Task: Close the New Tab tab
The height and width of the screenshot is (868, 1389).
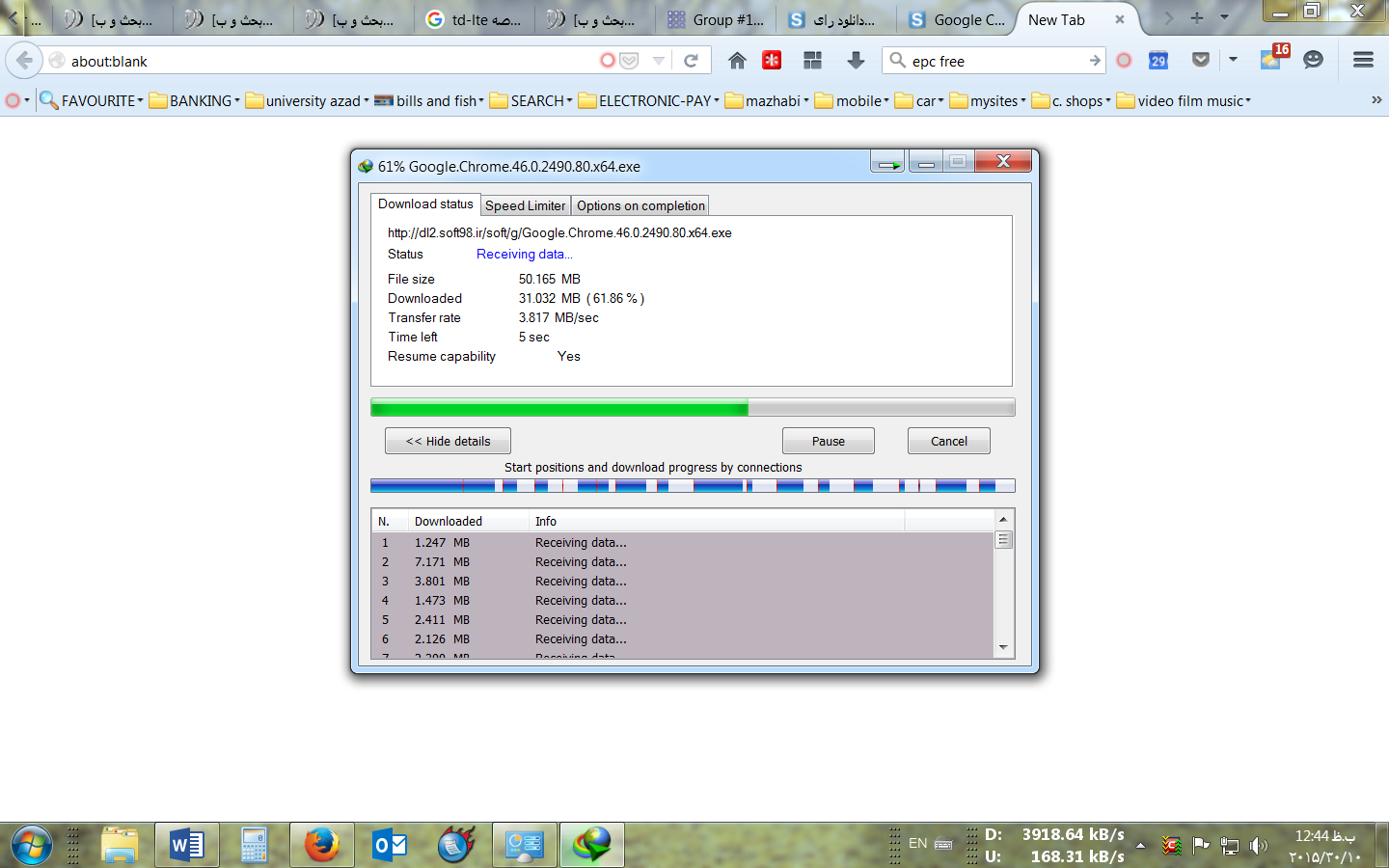Action: coord(1120,19)
